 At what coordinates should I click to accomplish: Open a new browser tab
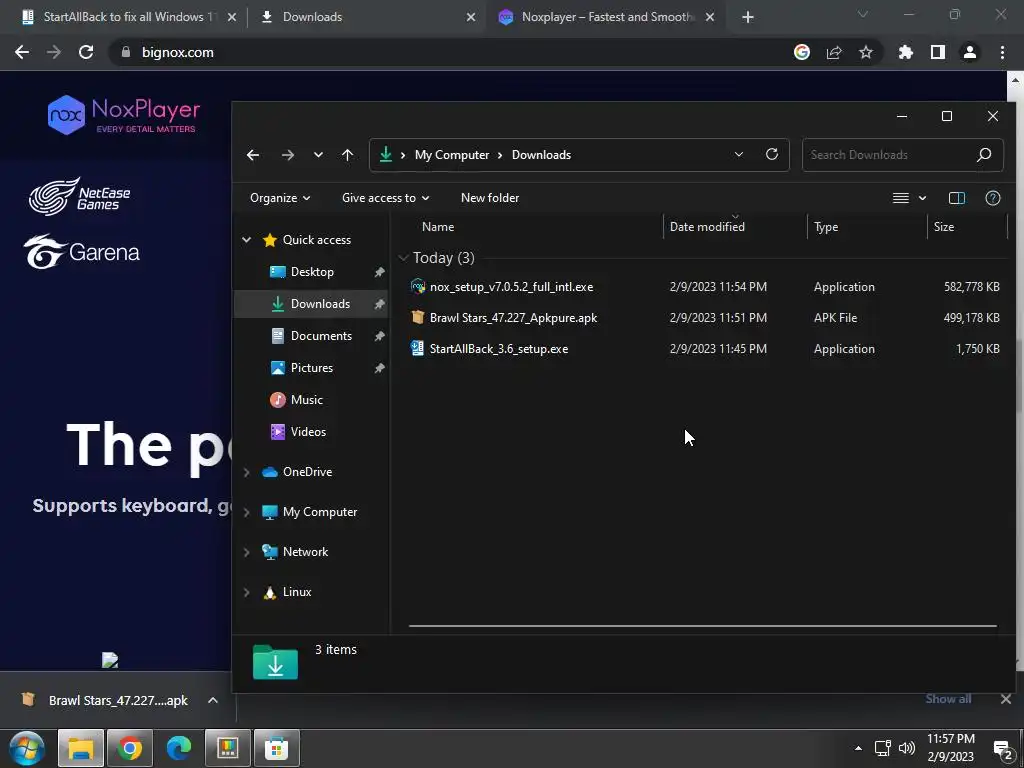pos(748,18)
